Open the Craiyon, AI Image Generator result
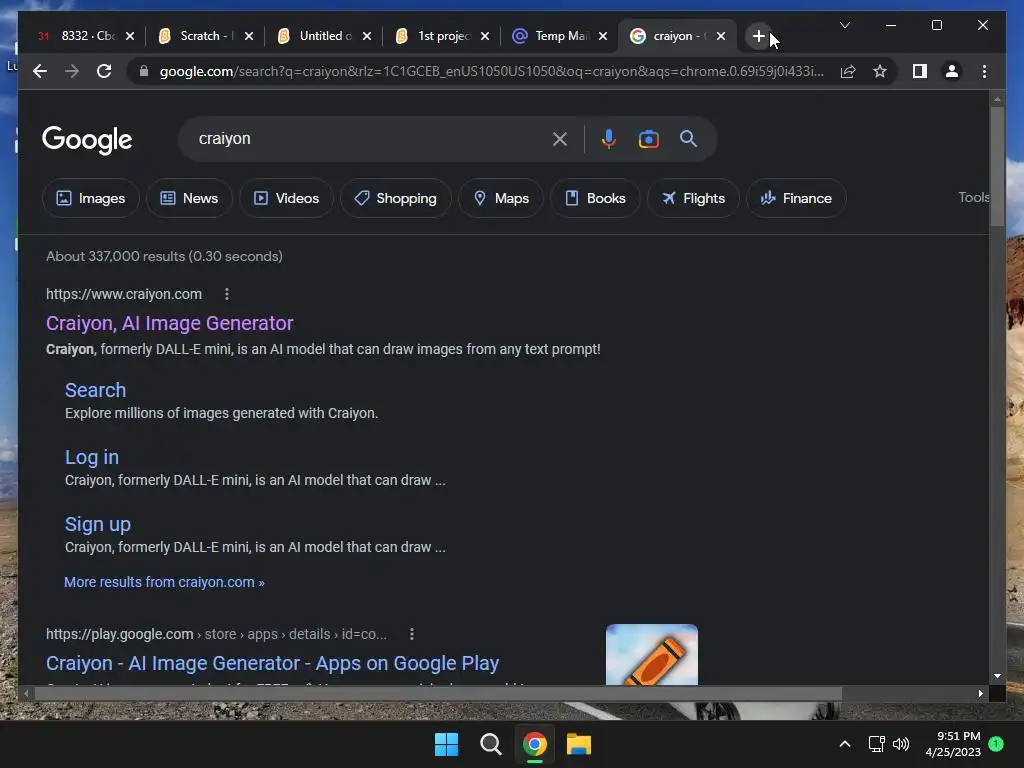This screenshot has width=1024, height=768. (169, 323)
